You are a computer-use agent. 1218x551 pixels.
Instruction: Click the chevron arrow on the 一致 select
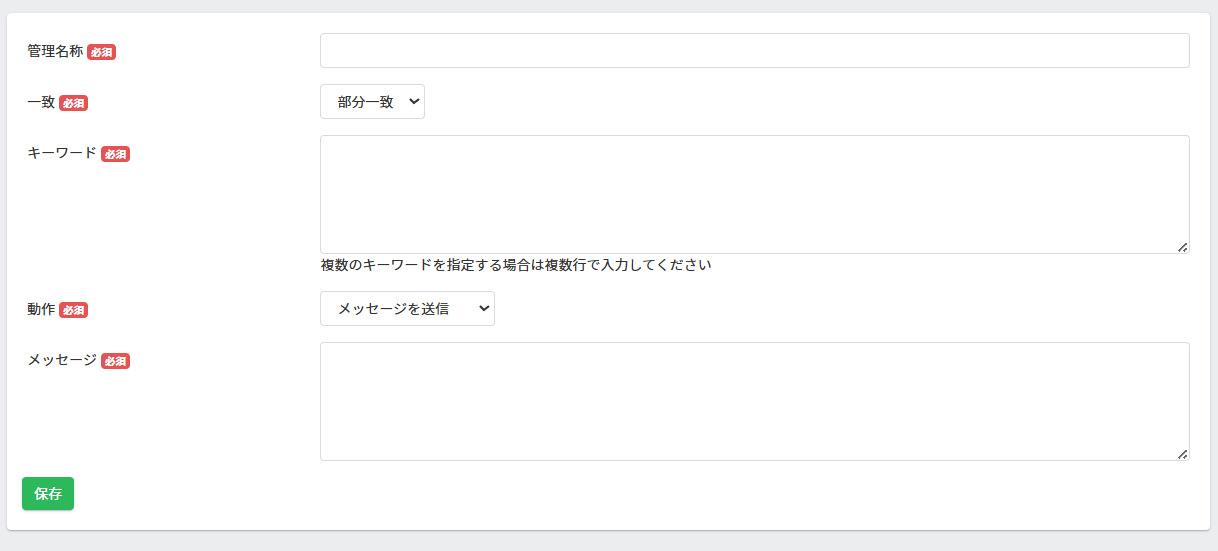[x=414, y=102]
